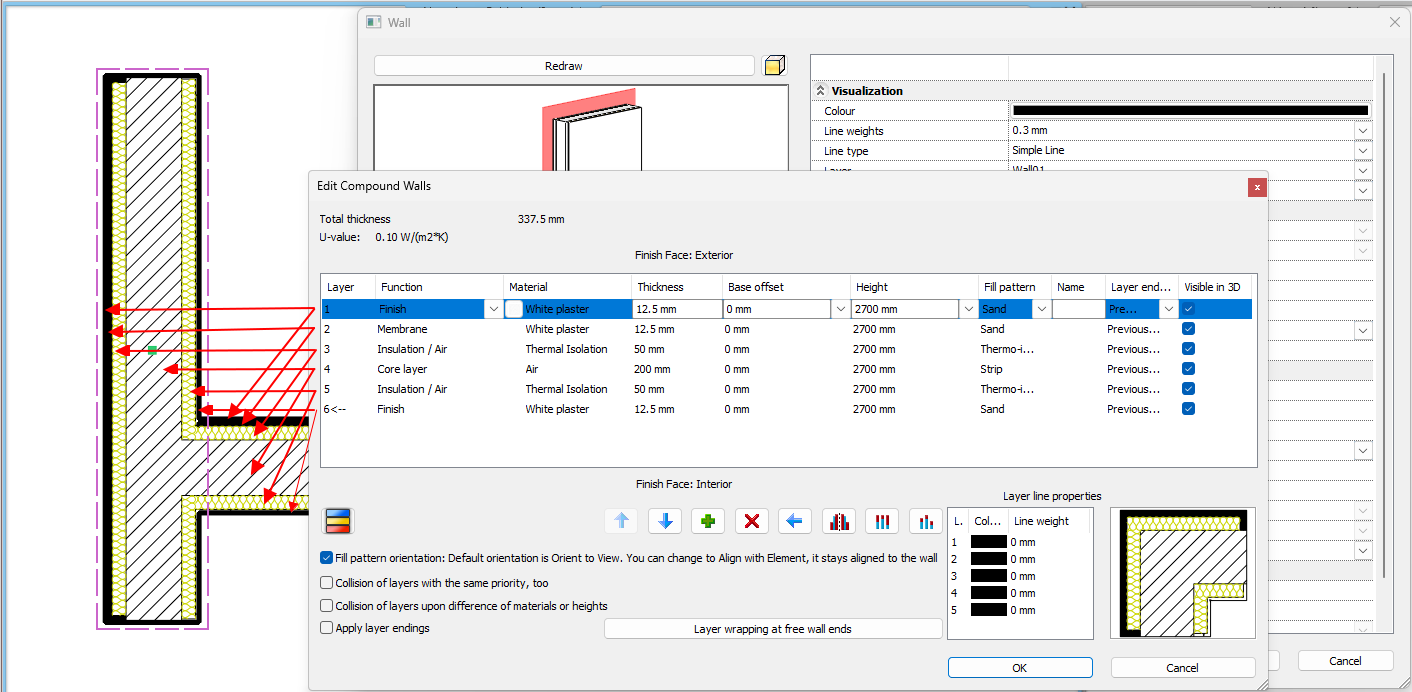Image resolution: width=1412 pixels, height=692 pixels.
Task: Click the Thickness column header
Action: (x=676, y=287)
